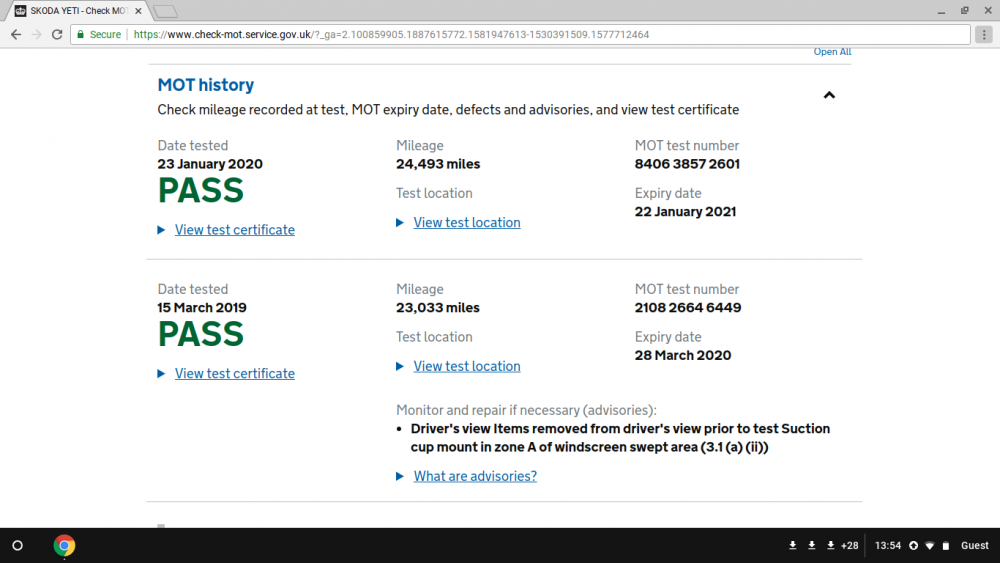This screenshot has height=563, width=1000.
Task: Close the SKODA YETI tab
Action: 138,11
